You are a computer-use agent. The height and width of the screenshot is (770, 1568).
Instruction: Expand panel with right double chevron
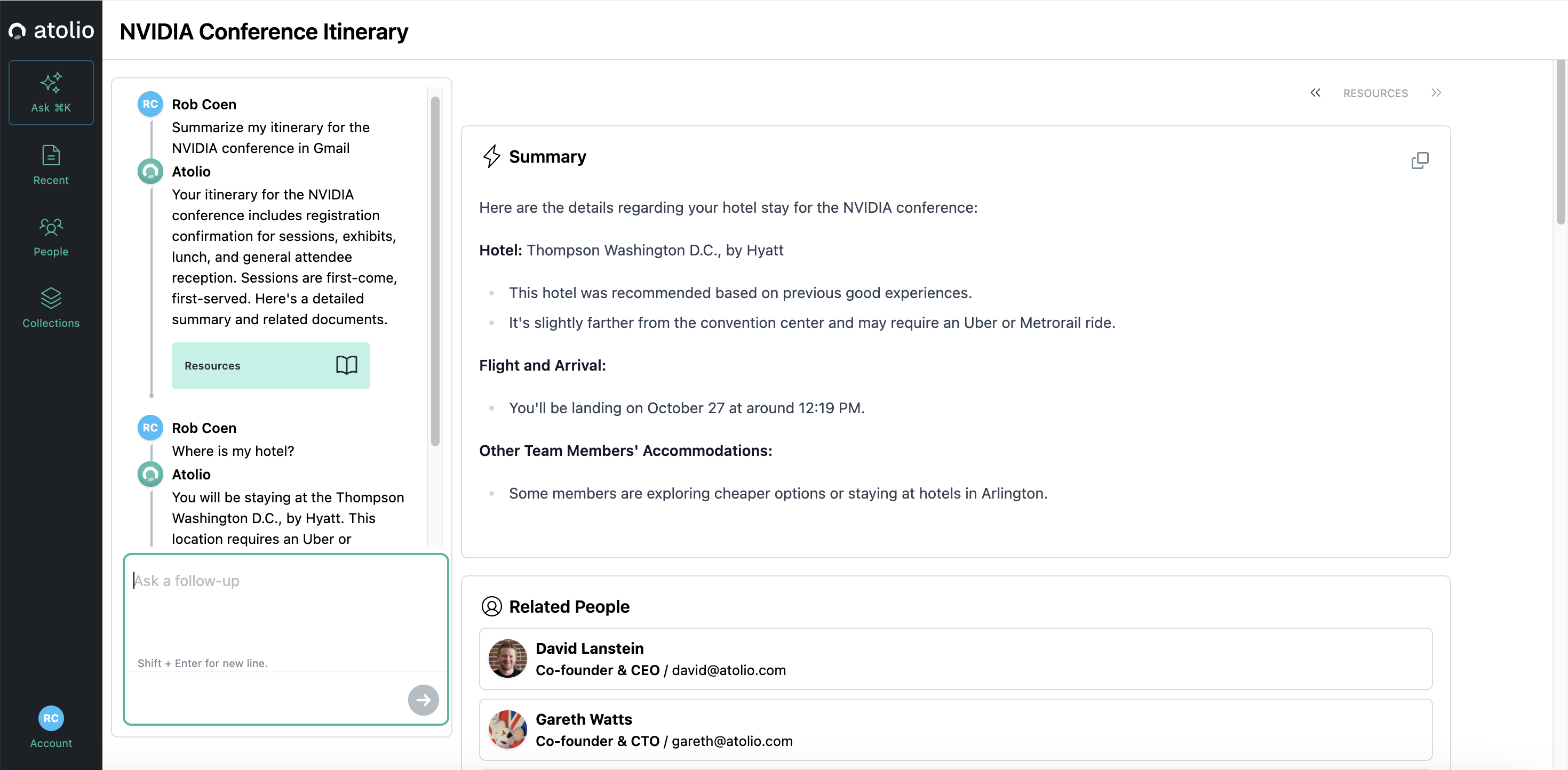point(1436,93)
